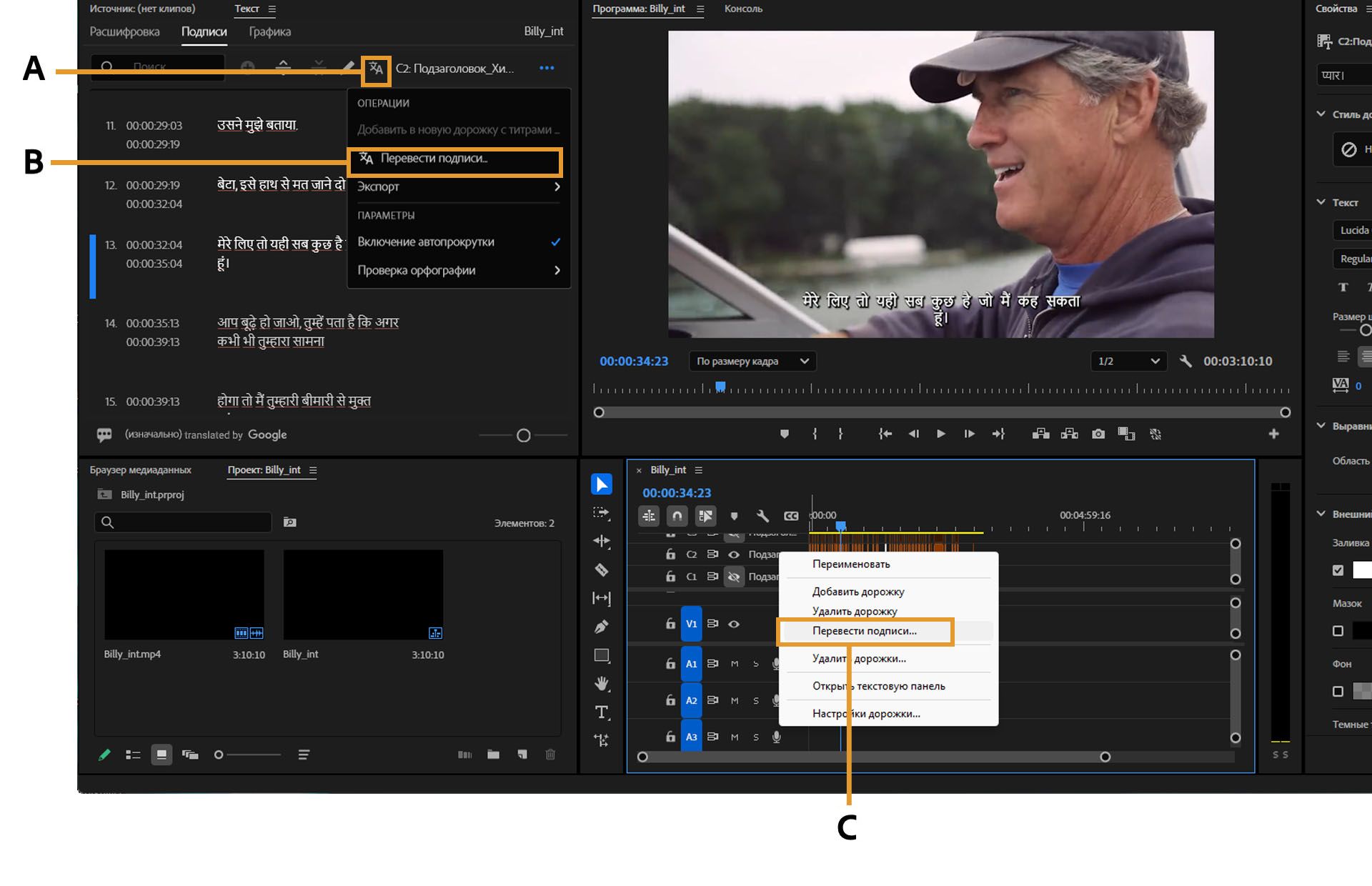Screen dimensions: 1372x886
Task: Enable the Мазок stroke checkbox
Action: (1338, 631)
